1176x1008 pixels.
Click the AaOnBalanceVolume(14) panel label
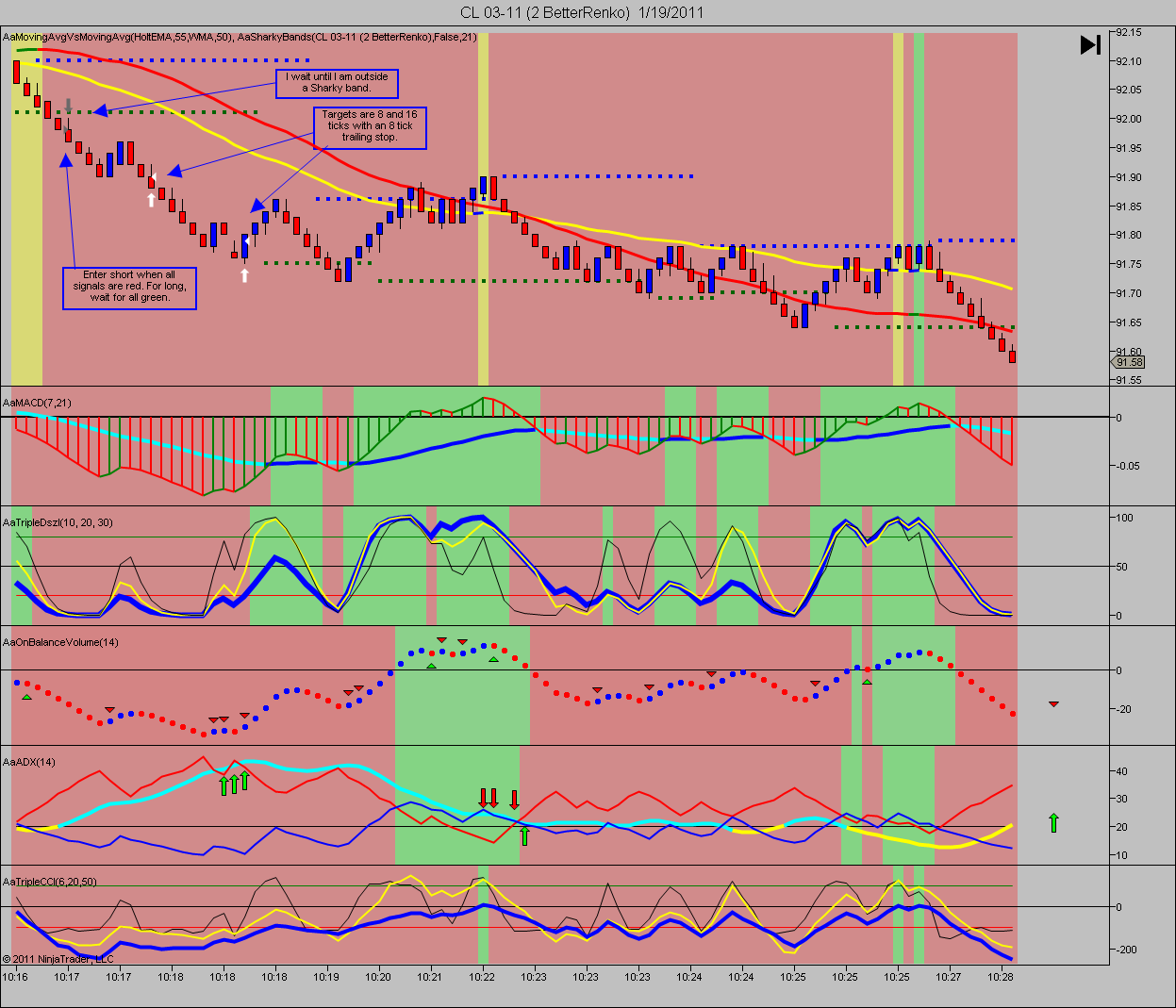pyautogui.click(x=60, y=642)
